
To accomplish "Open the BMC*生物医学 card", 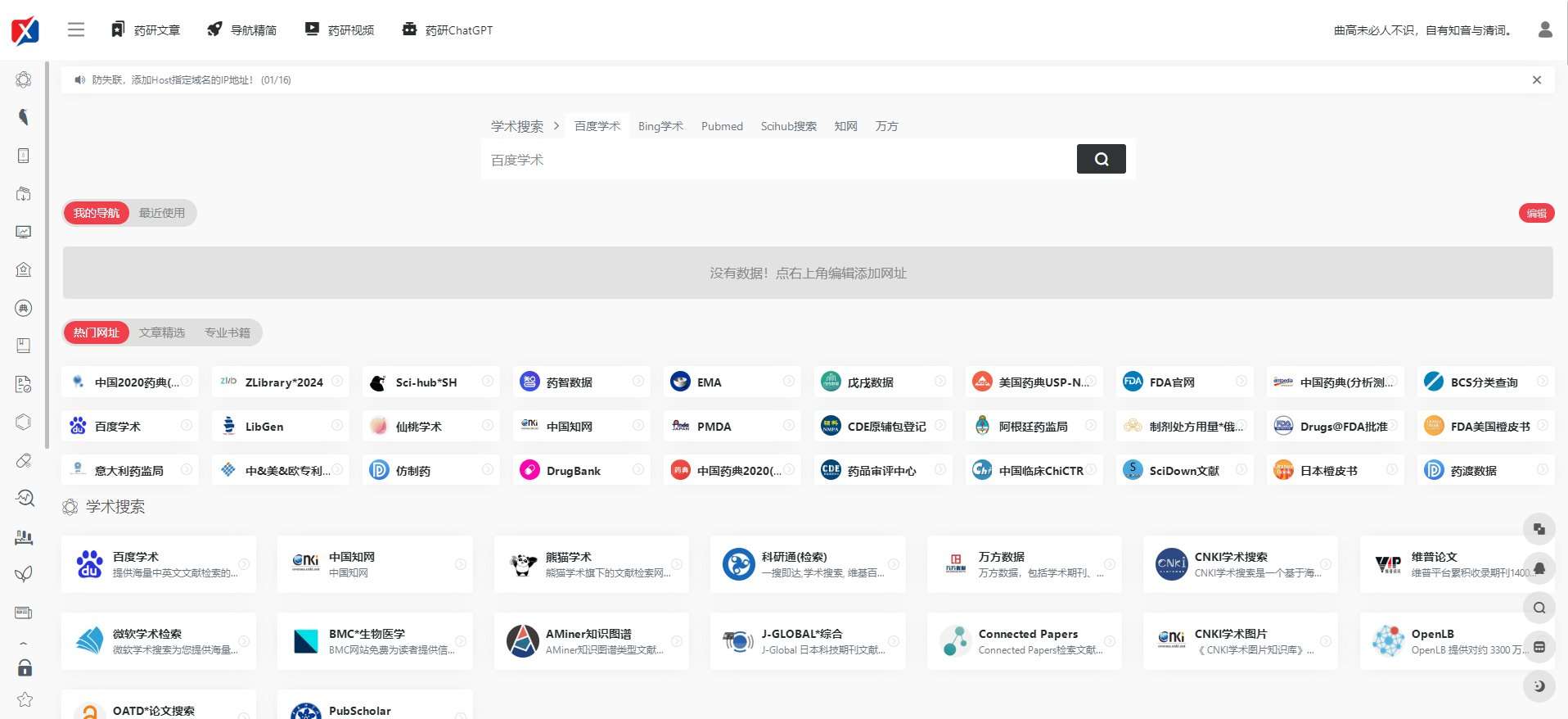I will 375,641.
